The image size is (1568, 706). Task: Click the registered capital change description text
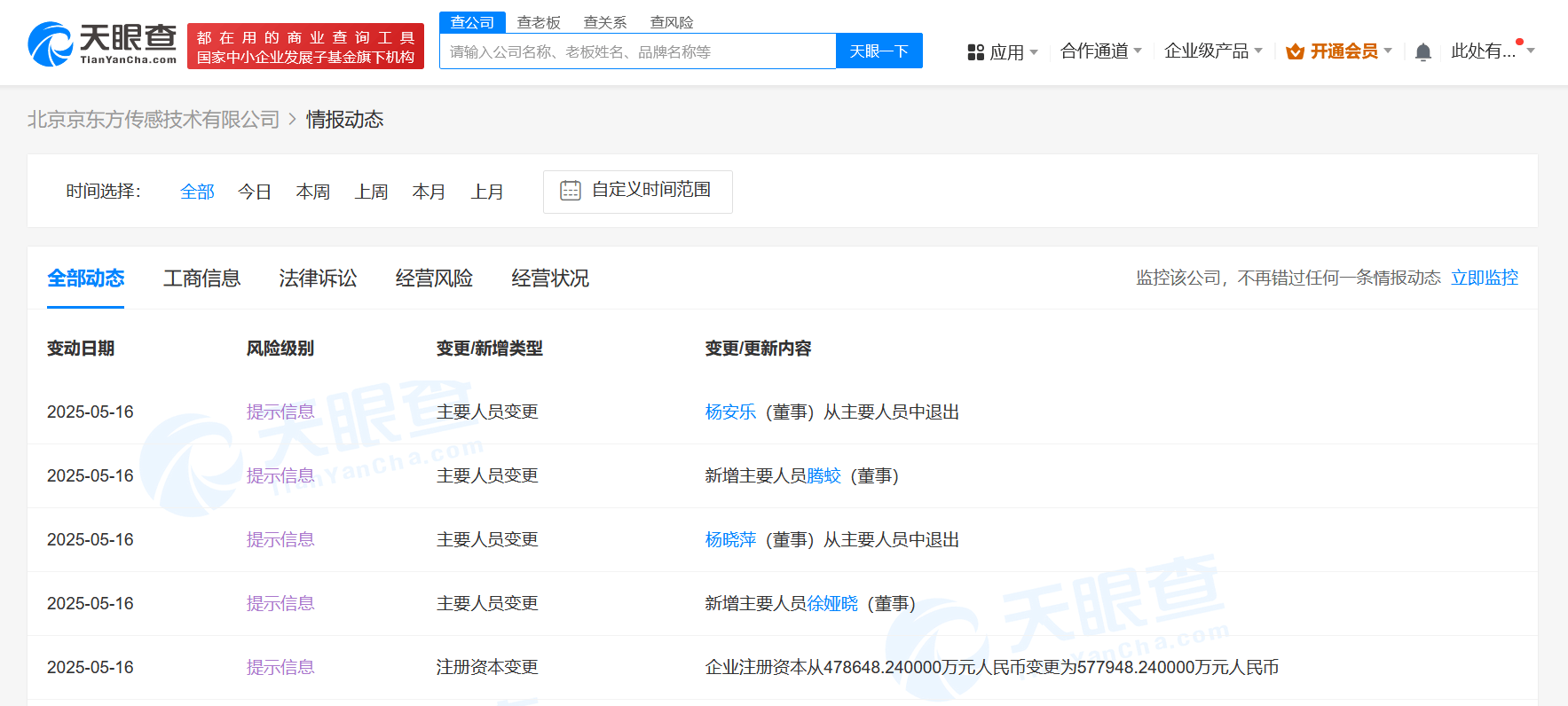pyautogui.click(x=992, y=667)
